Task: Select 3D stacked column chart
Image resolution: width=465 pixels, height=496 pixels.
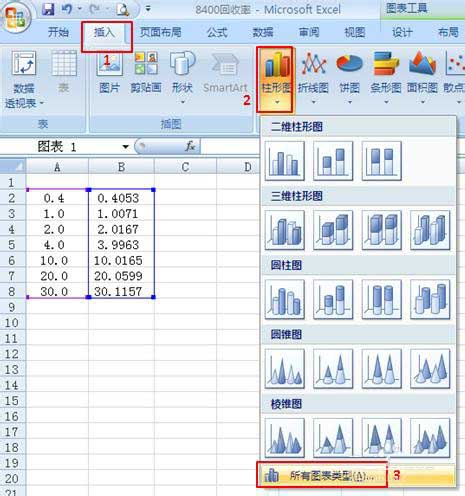Action: tap(333, 230)
